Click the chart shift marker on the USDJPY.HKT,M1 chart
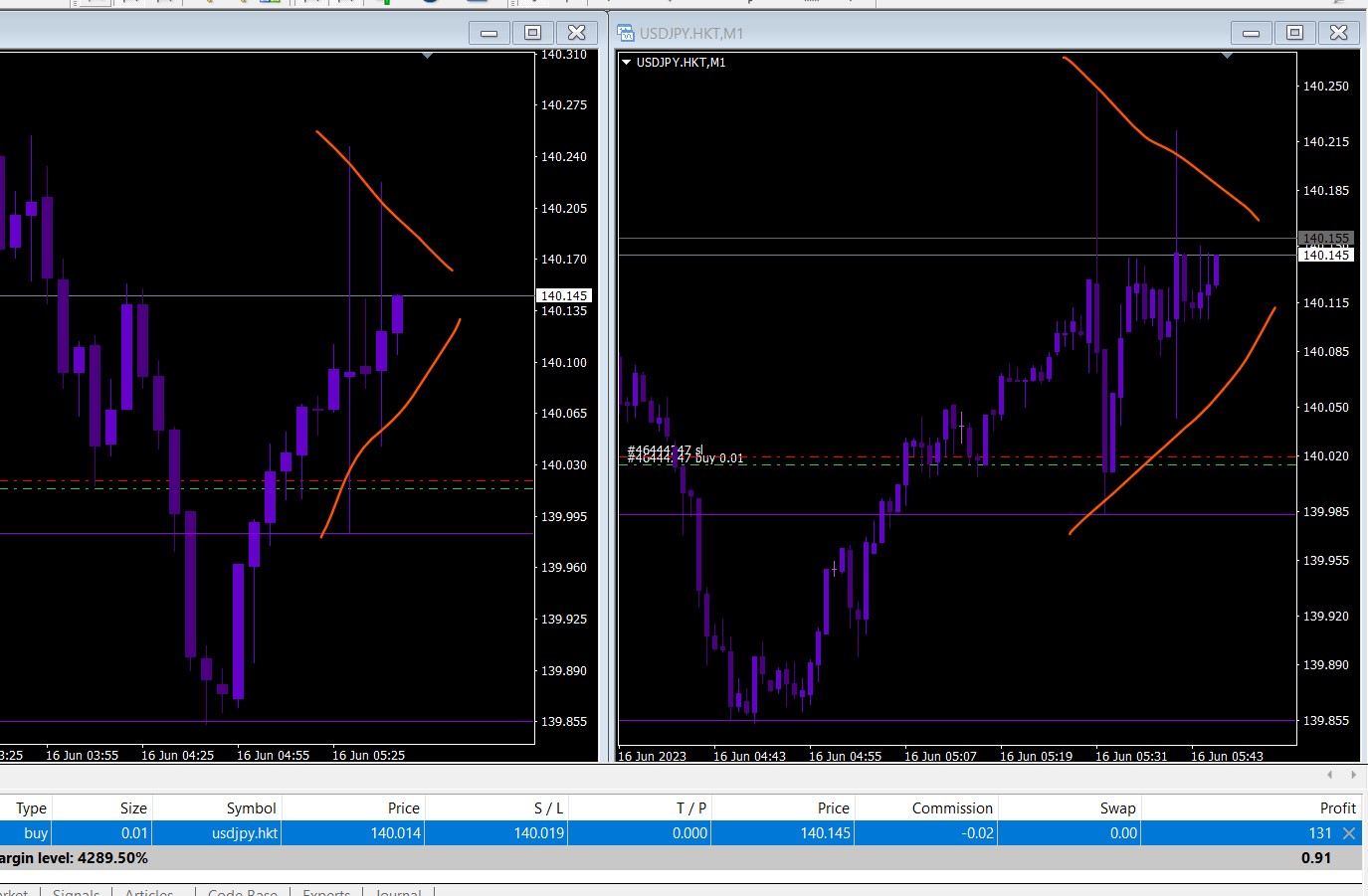Viewport: 1368px width, 896px height. (x=1227, y=56)
